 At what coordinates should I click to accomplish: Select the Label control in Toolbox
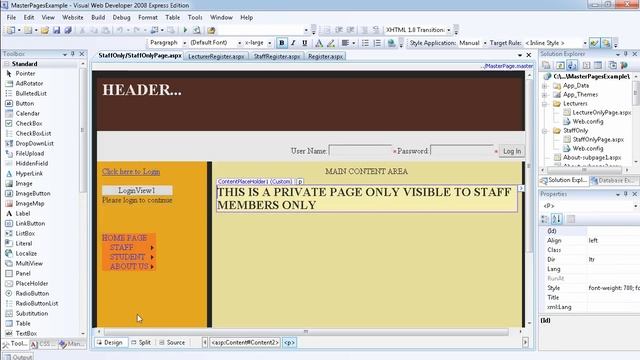22,213
